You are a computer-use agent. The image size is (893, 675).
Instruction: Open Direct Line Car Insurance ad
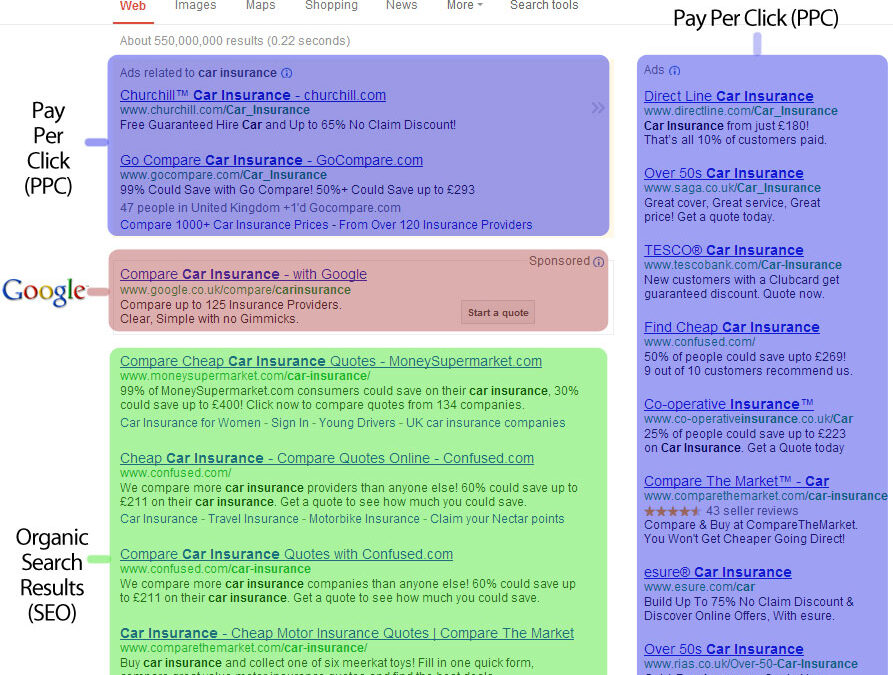point(728,96)
